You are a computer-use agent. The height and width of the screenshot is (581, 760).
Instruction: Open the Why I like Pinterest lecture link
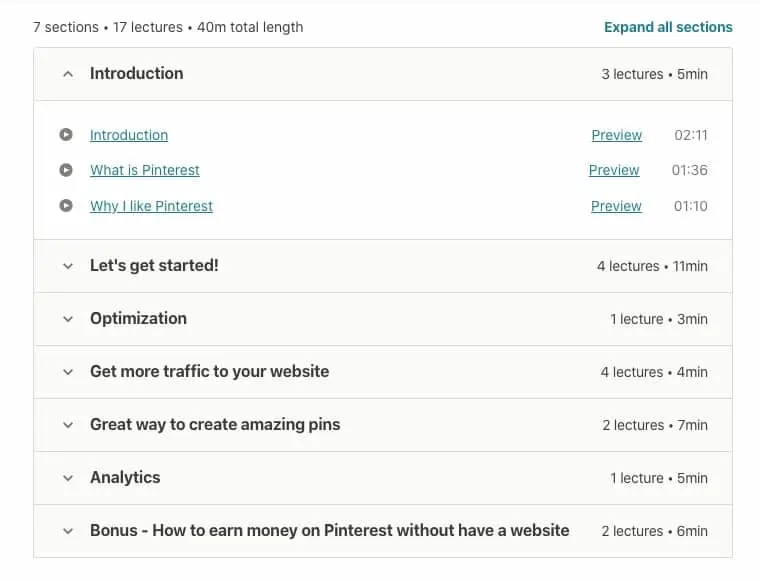pos(151,206)
